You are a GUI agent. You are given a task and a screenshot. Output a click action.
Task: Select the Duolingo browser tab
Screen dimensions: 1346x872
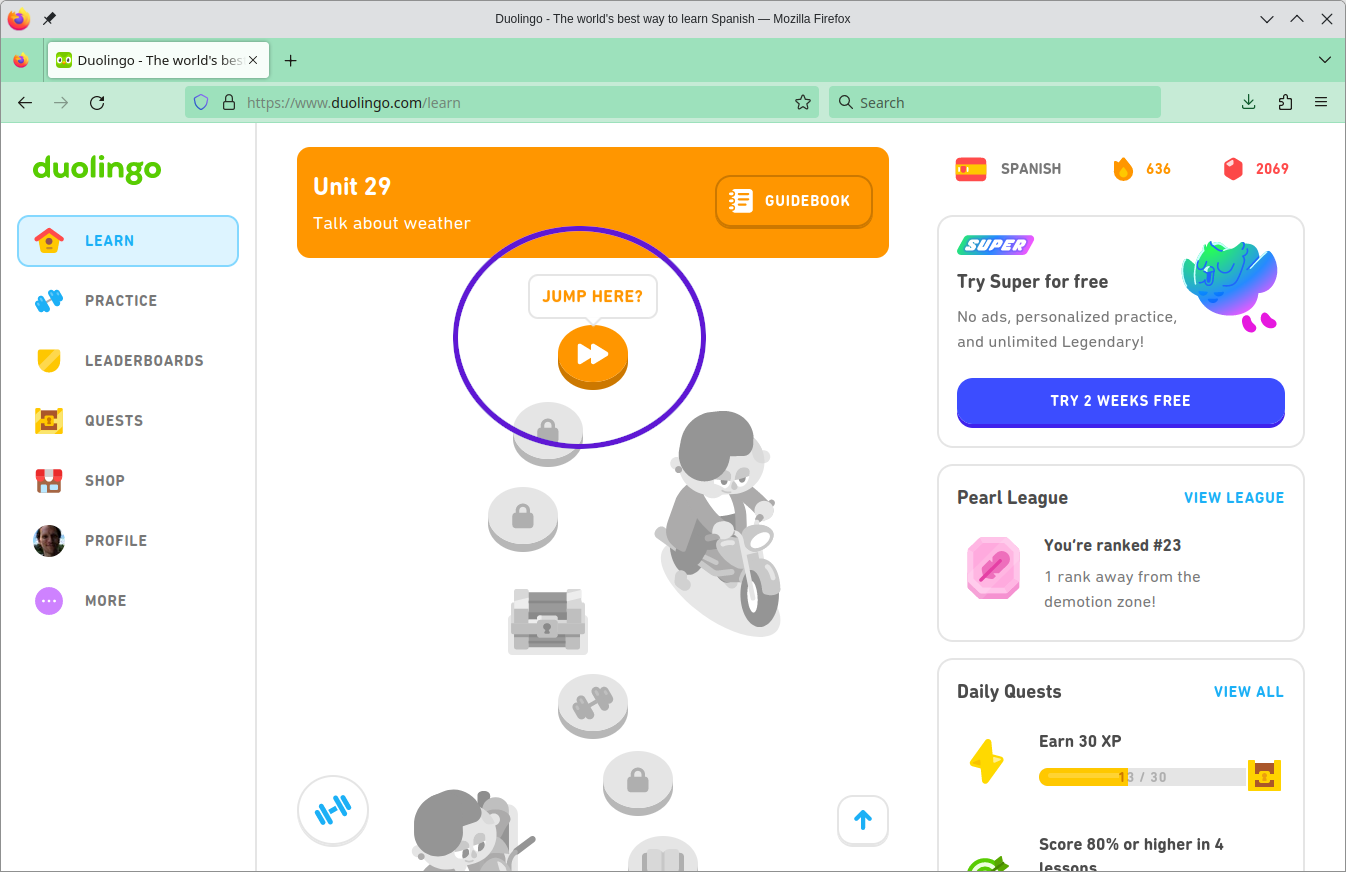pyautogui.click(x=158, y=60)
